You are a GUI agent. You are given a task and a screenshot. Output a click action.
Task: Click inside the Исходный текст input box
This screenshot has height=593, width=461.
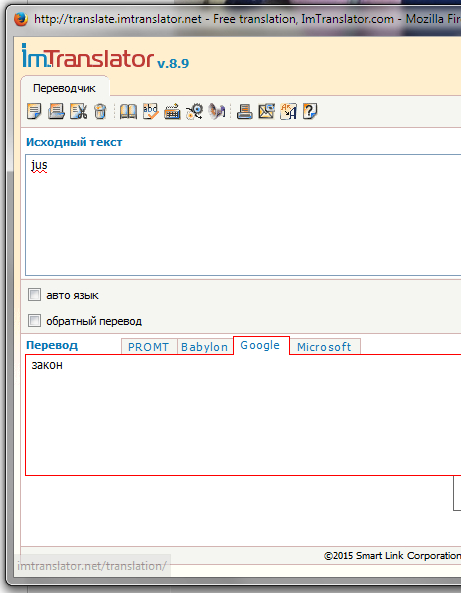243,215
